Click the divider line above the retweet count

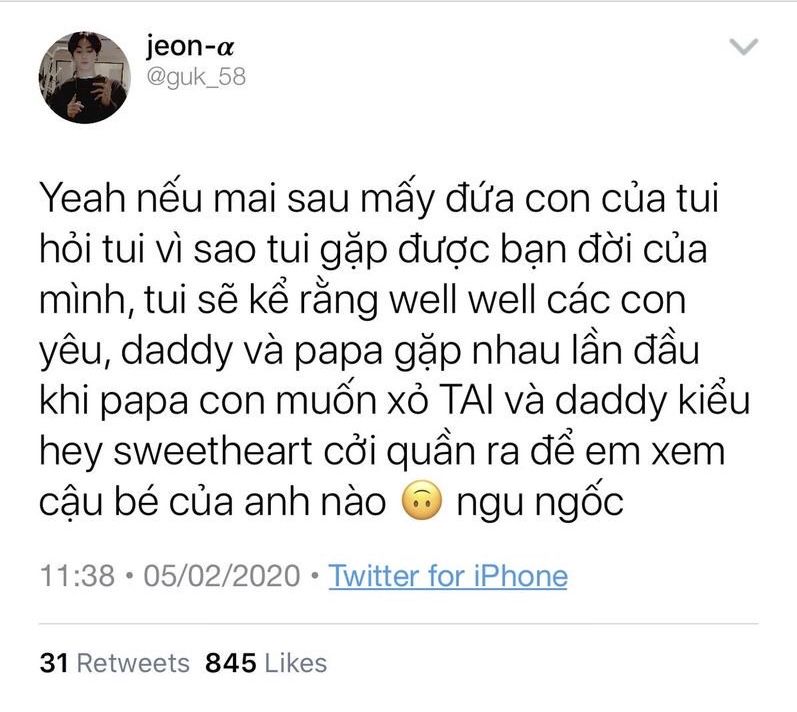(x=398, y=623)
